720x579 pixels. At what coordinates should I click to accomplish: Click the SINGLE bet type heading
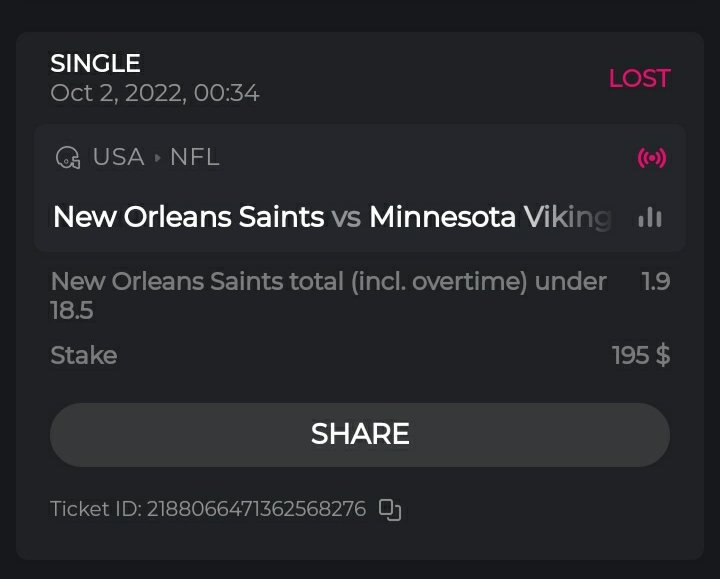click(x=95, y=64)
